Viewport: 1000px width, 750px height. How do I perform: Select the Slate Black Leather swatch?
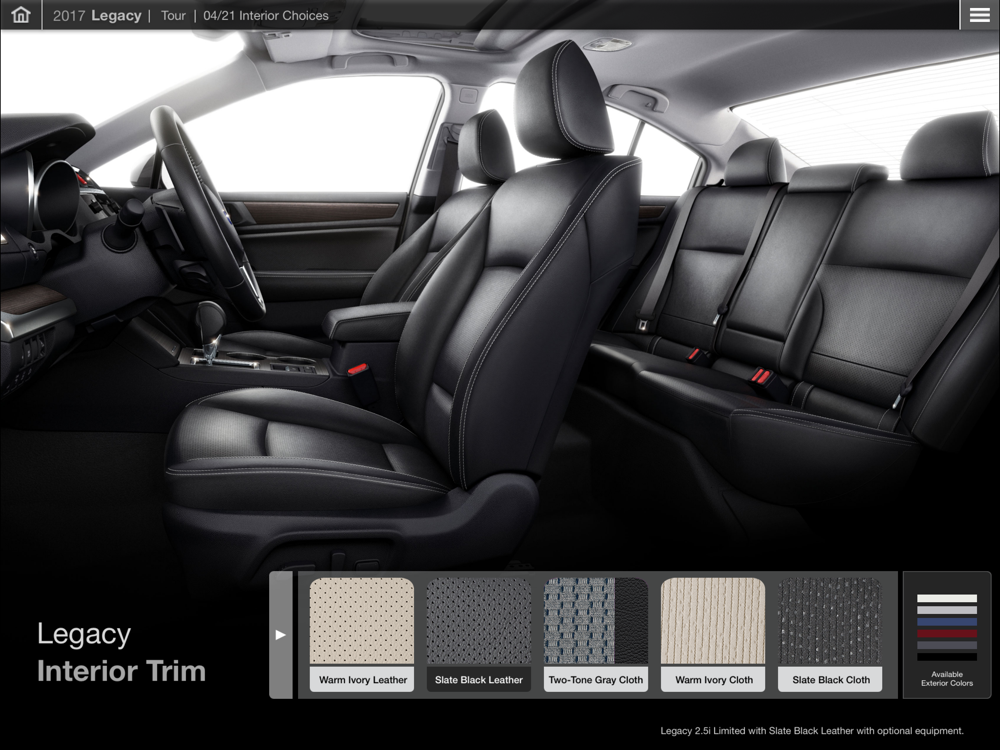pos(478,621)
